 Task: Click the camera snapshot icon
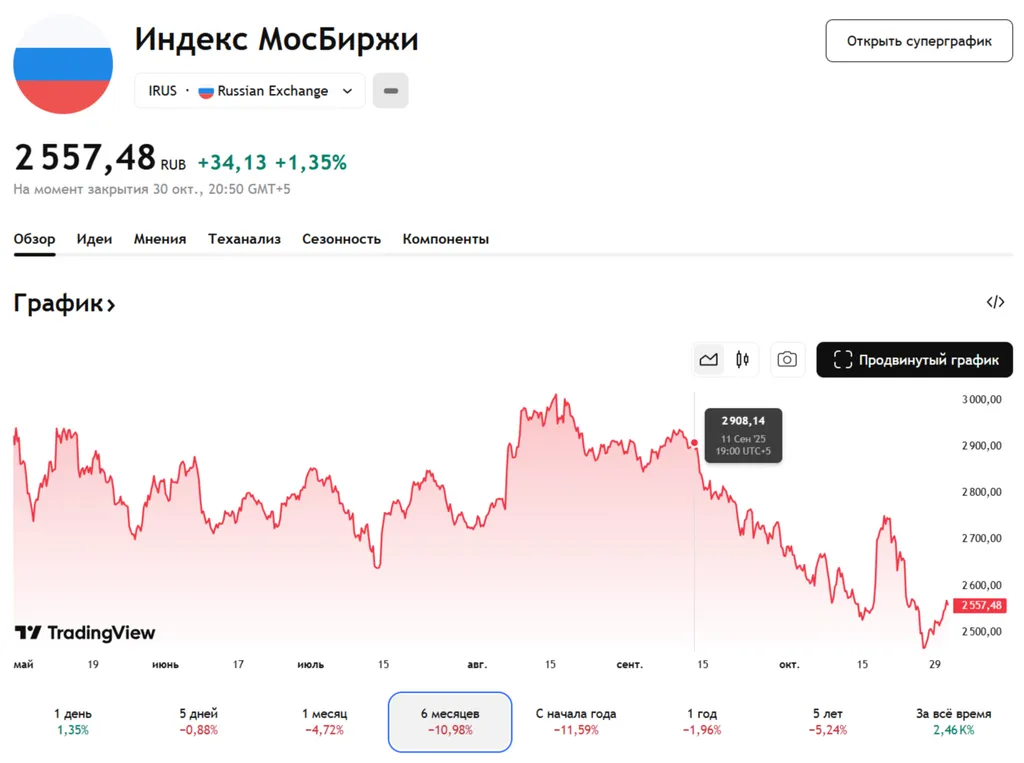(x=787, y=360)
